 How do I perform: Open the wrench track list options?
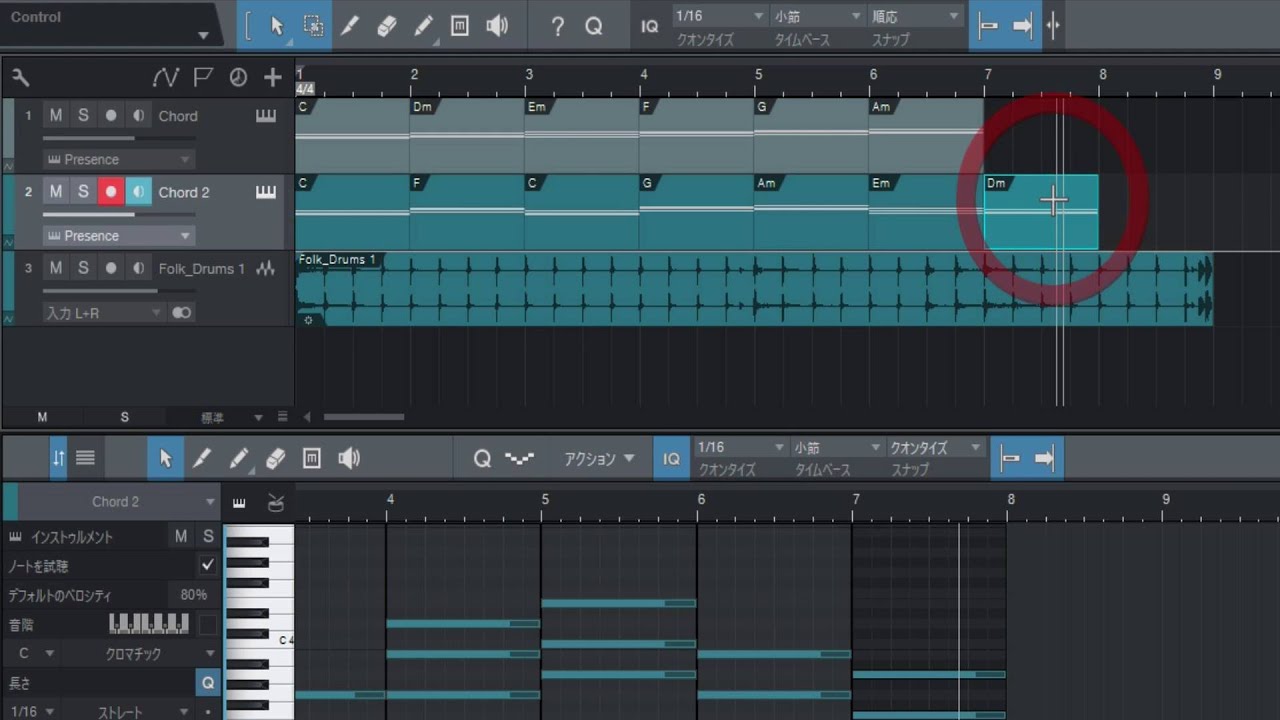(20, 78)
